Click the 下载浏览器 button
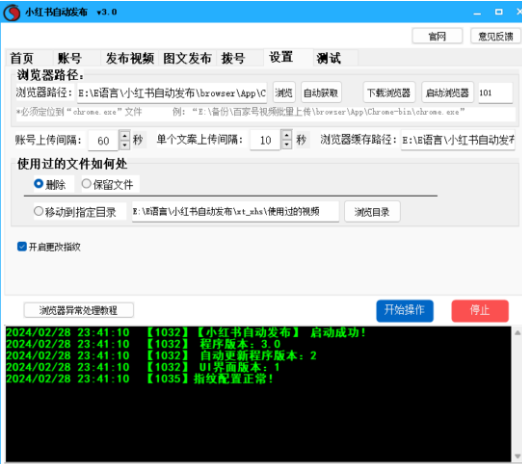The height and width of the screenshot is (464, 522). tap(389, 92)
